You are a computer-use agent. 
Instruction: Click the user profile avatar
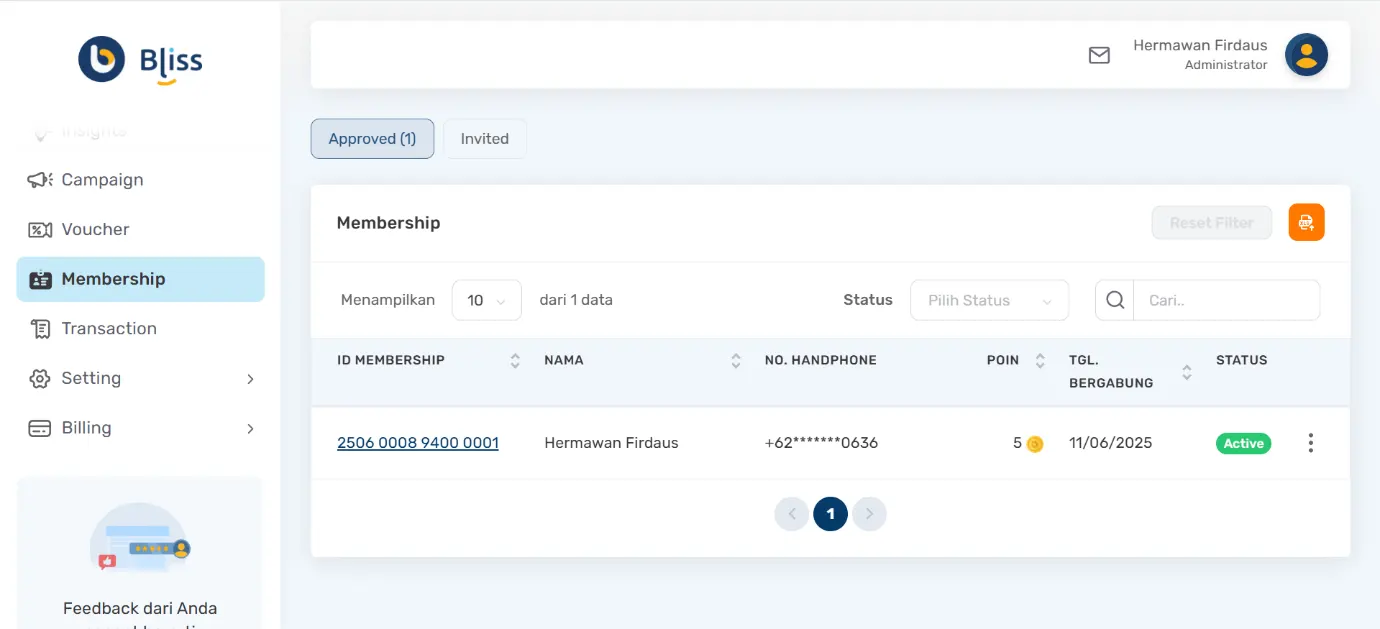(1306, 55)
